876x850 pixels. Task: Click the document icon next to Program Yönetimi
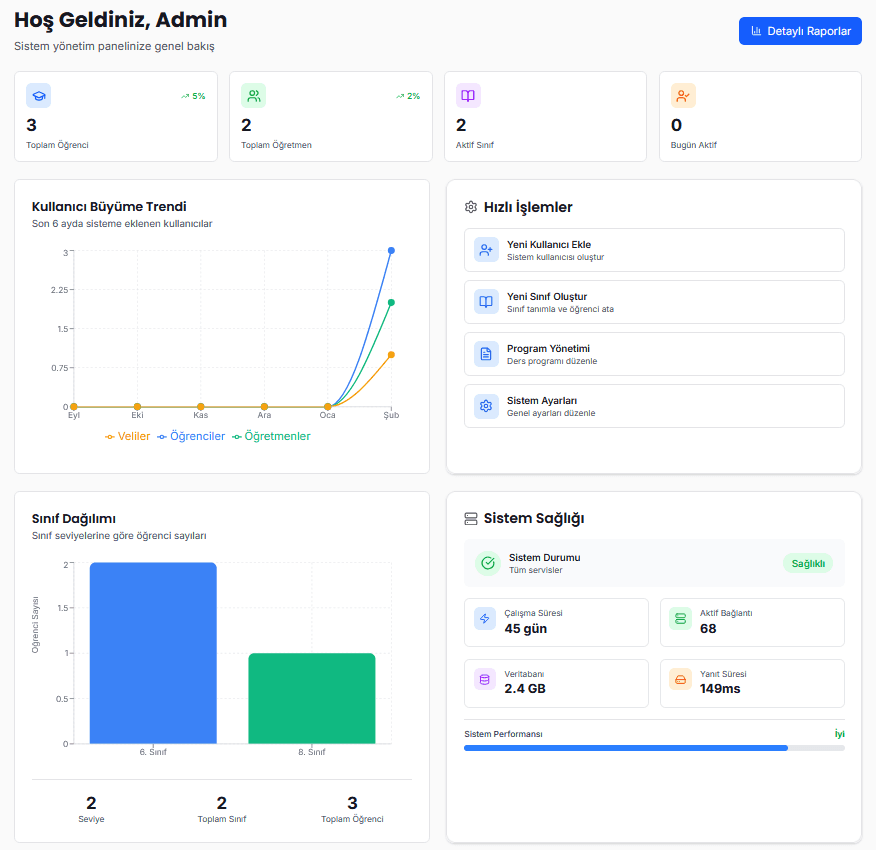click(486, 353)
